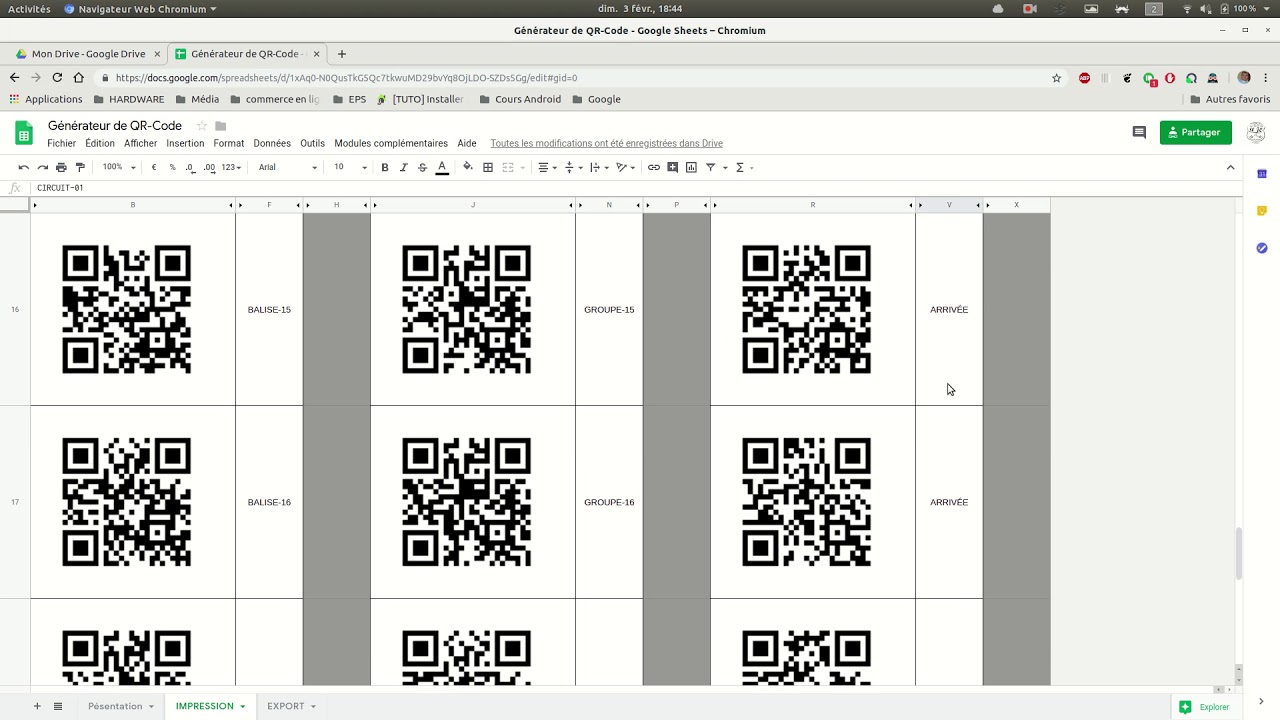1280x720 pixels.
Task: Open the borders menu
Action: pos(488,167)
